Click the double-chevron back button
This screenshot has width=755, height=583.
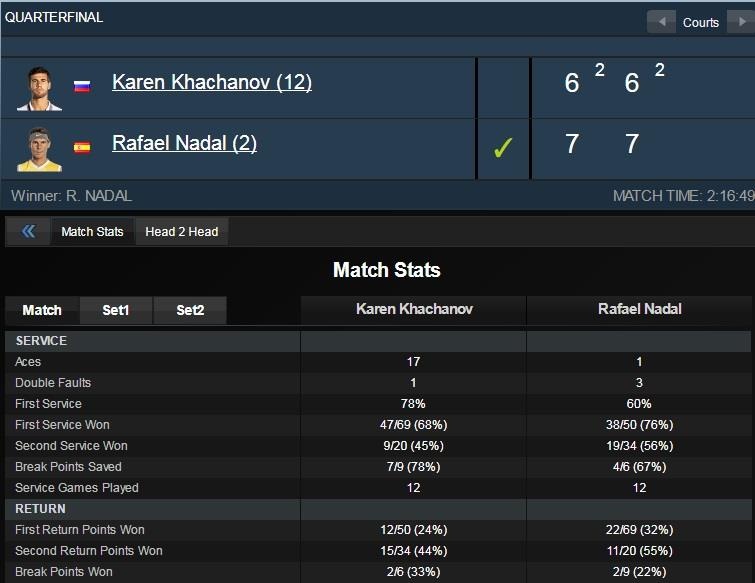[x=28, y=231]
